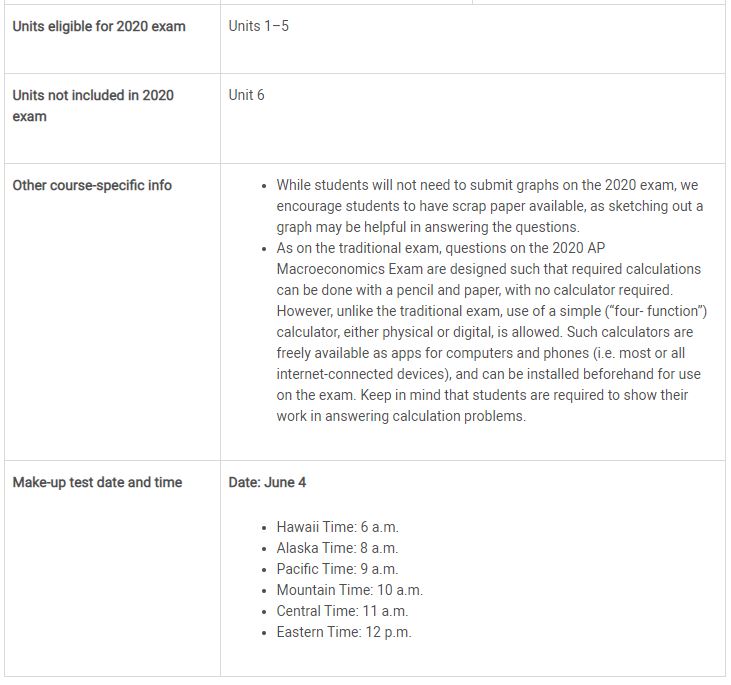Click the 'Date: June 4' heading
731x685 pixels.
[267, 483]
